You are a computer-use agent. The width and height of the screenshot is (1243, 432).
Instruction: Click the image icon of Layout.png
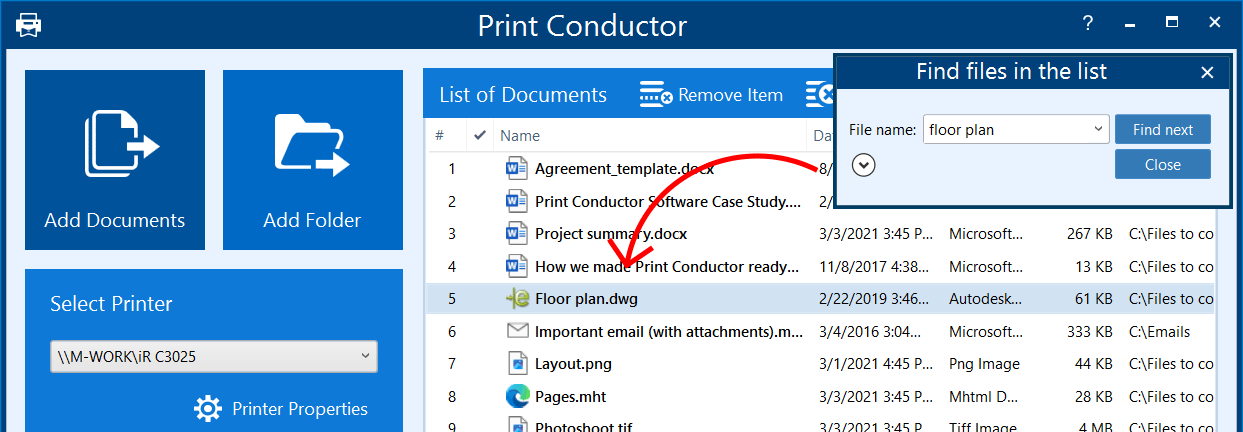tap(516, 363)
